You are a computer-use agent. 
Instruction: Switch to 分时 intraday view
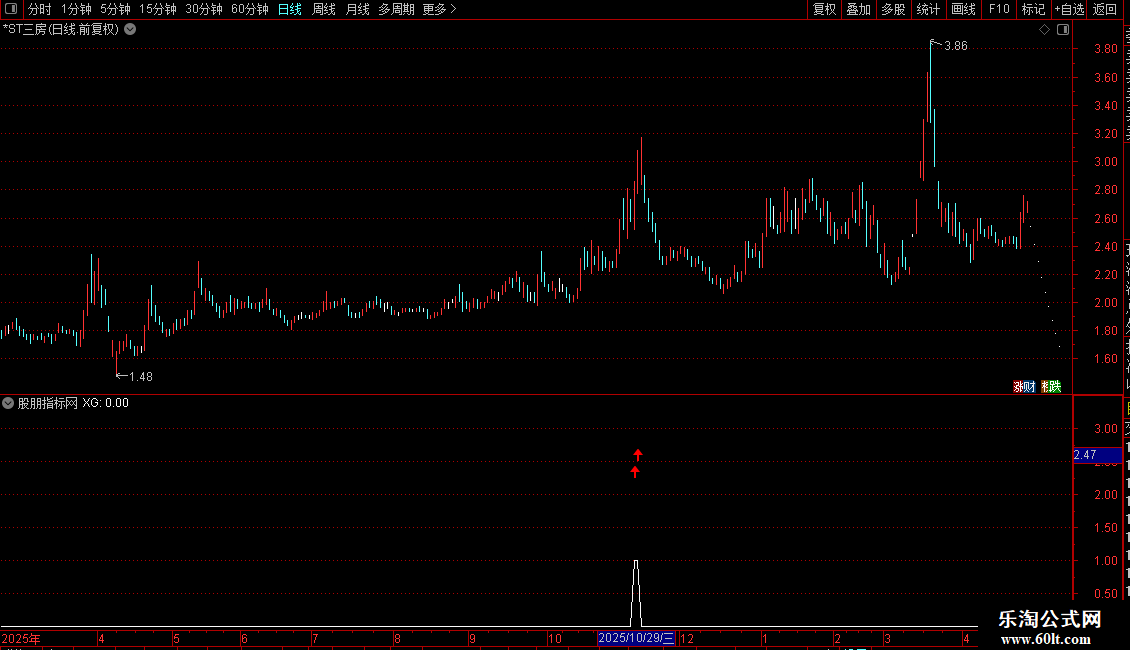click(40, 9)
